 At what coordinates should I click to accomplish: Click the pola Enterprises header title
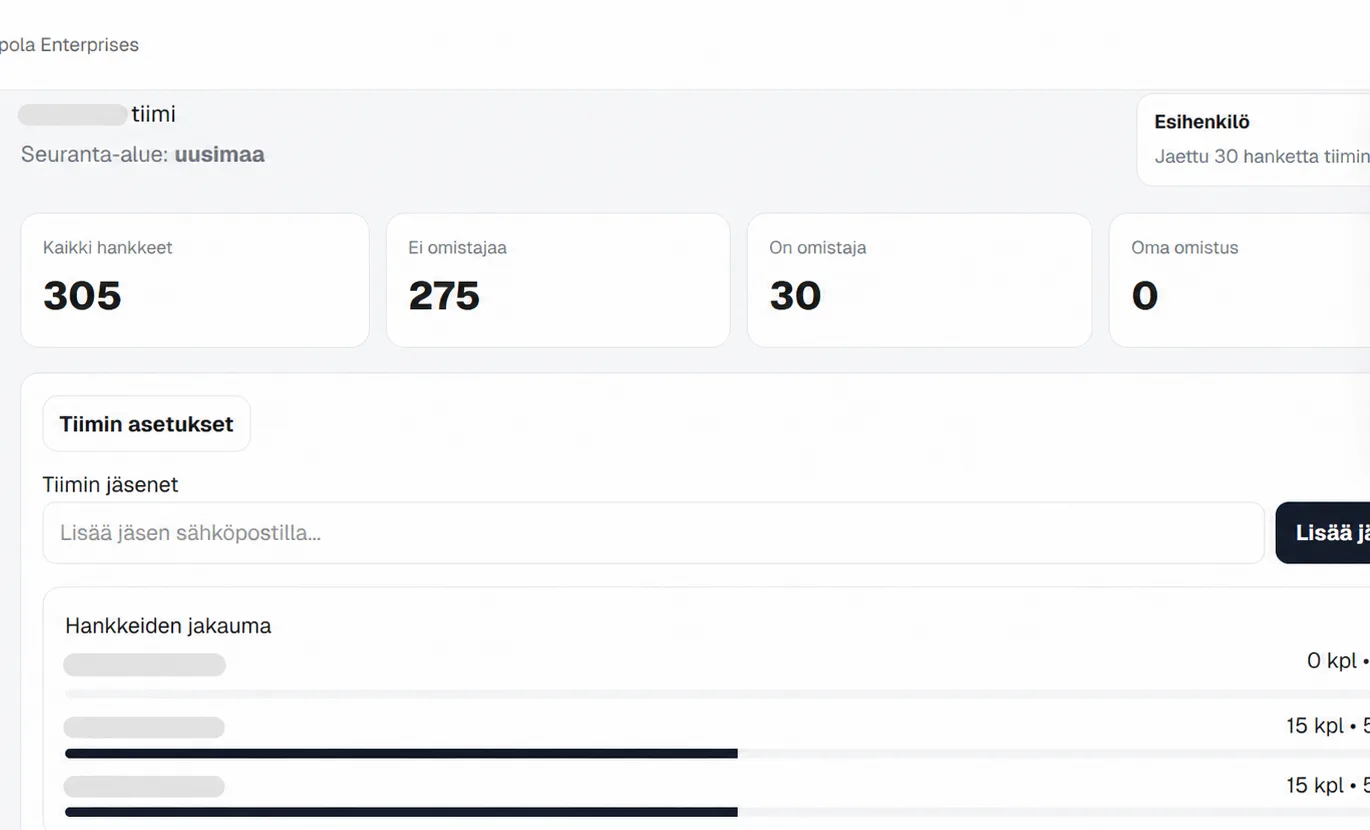point(69,45)
